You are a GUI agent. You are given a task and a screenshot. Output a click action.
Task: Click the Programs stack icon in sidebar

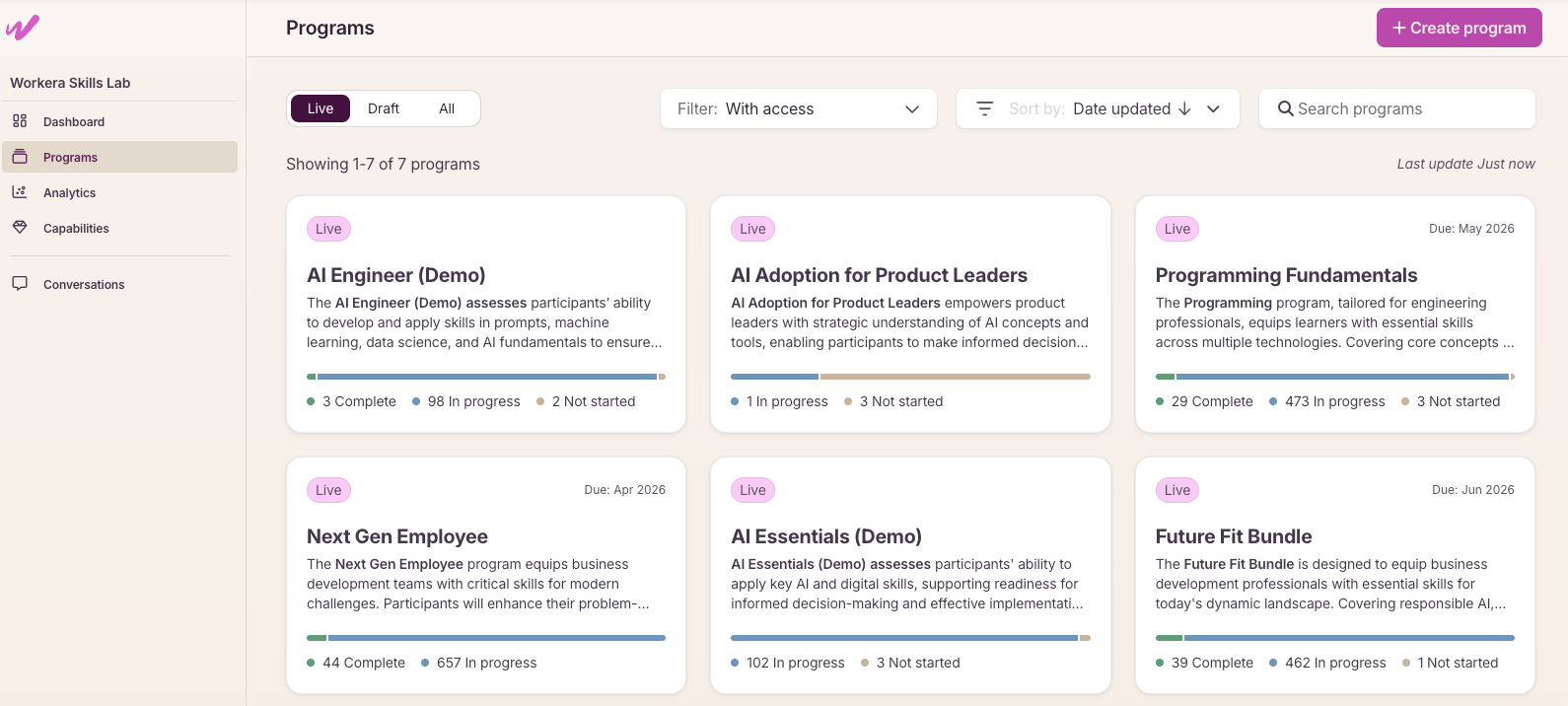click(x=20, y=157)
